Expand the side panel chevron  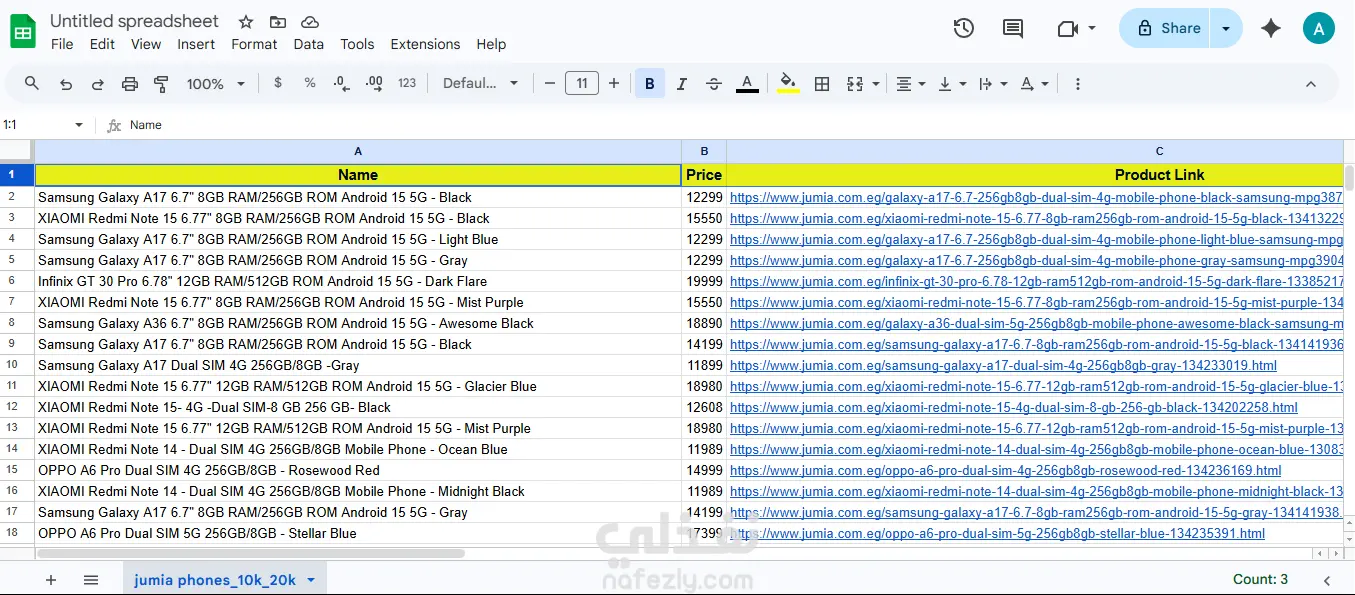click(1327, 580)
